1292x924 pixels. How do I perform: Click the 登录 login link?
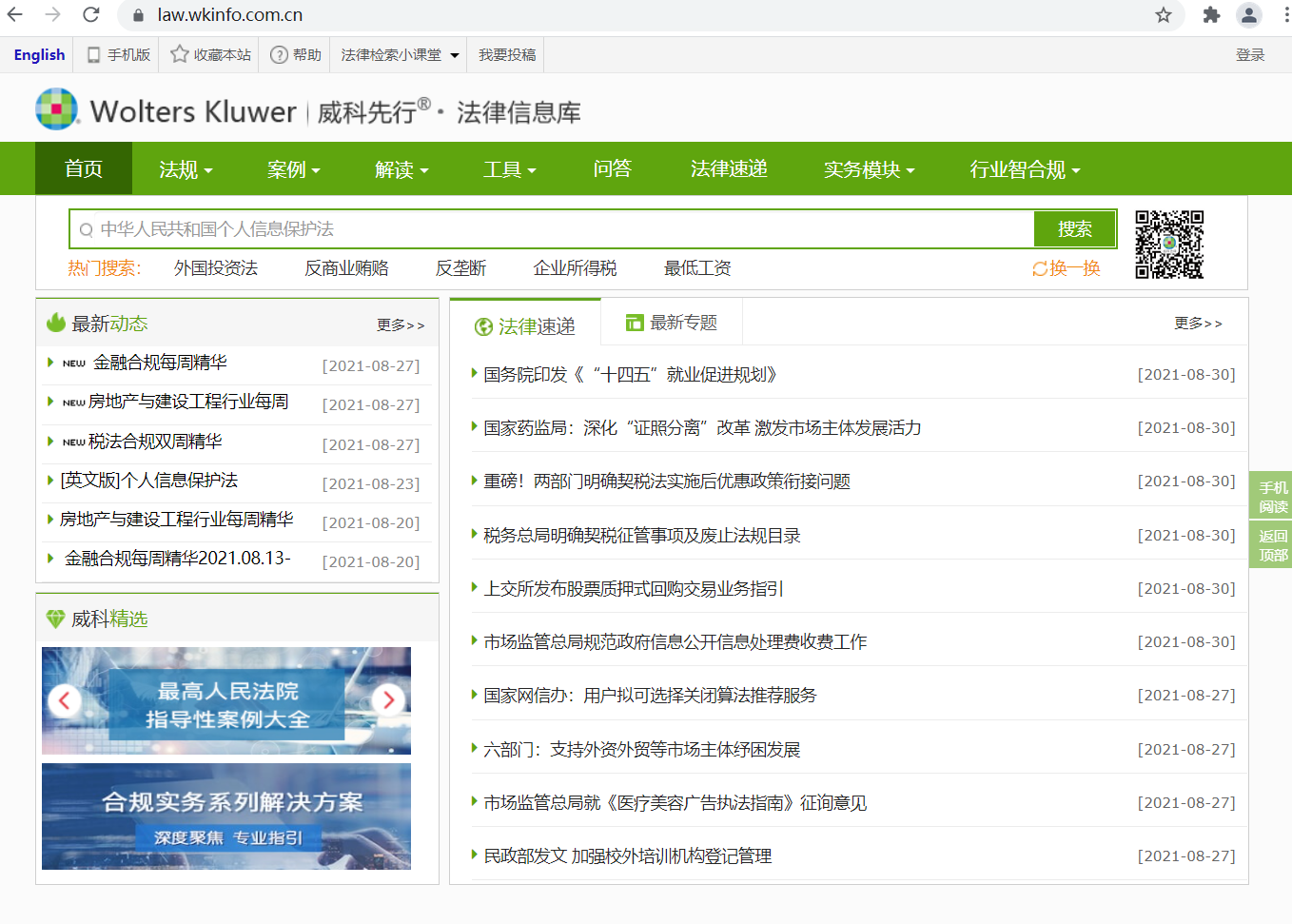pyautogui.click(x=1250, y=55)
